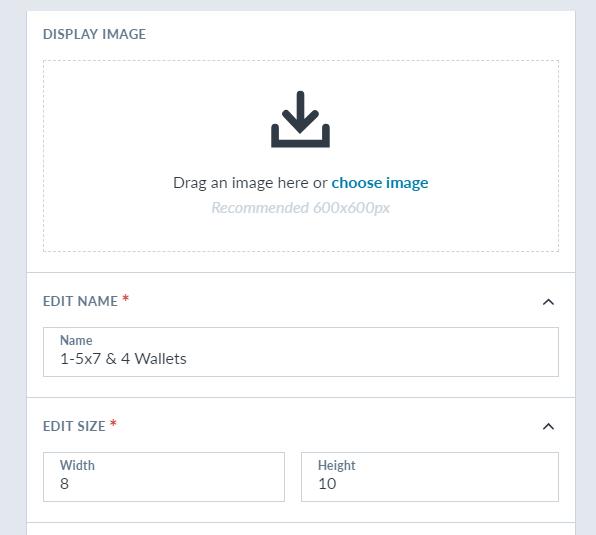Screen dimensions: 596x535
Task: Click the dashed image drop zone
Action: click(301, 156)
